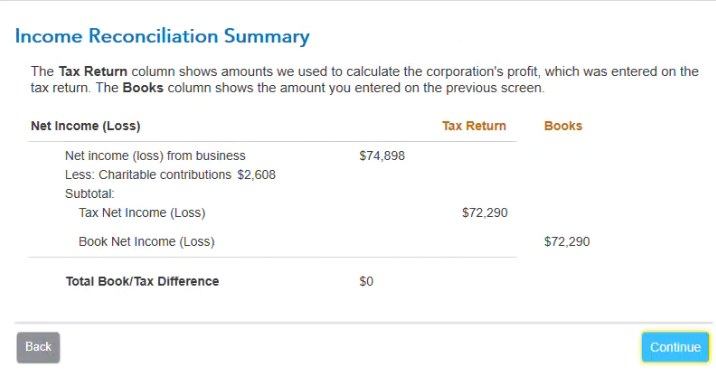The image size is (716, 377).
Task: Click the Books column header
Action: pos(563,126)
